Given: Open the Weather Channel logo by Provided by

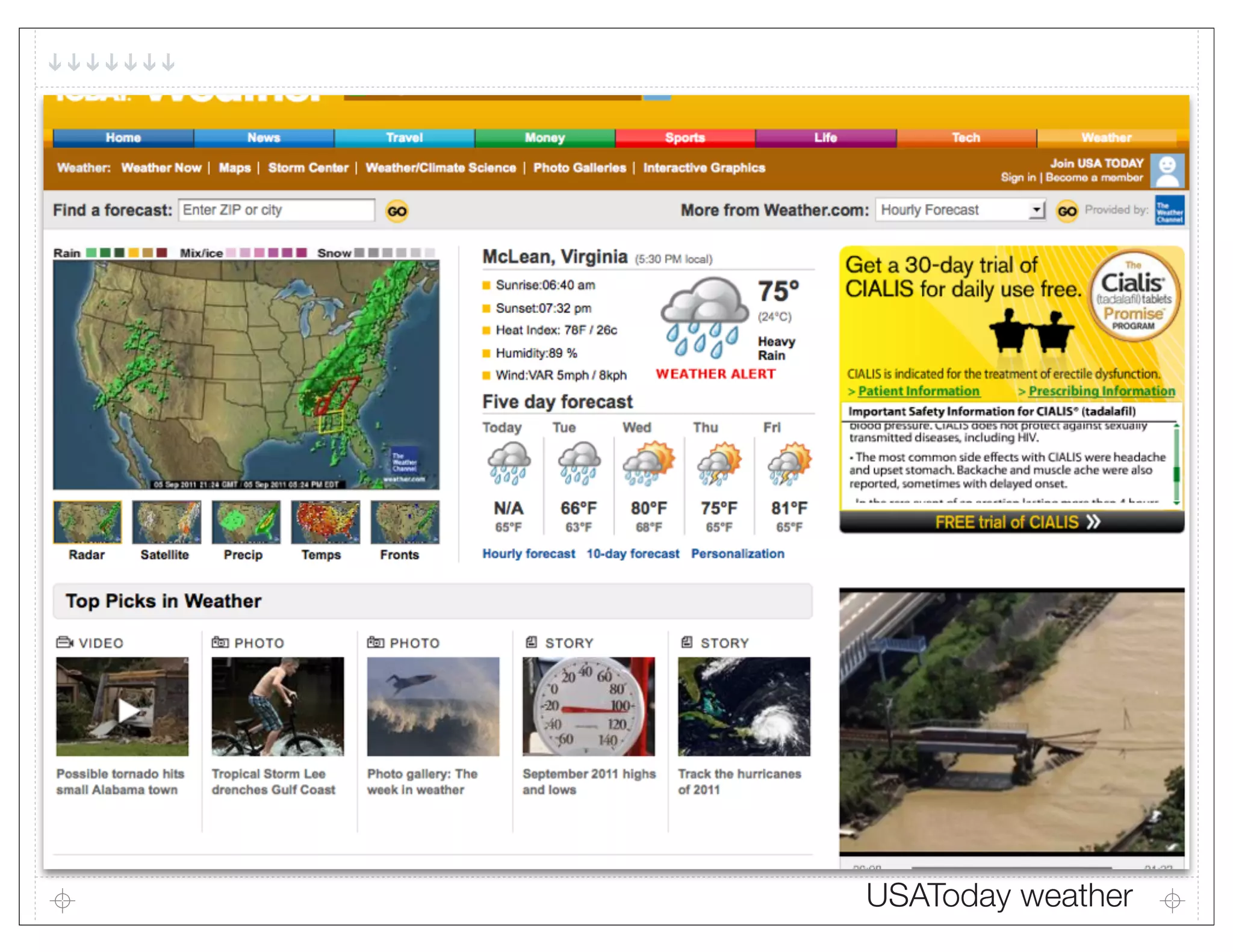Looking at the screenshot, I should [x=1169, y=210].
